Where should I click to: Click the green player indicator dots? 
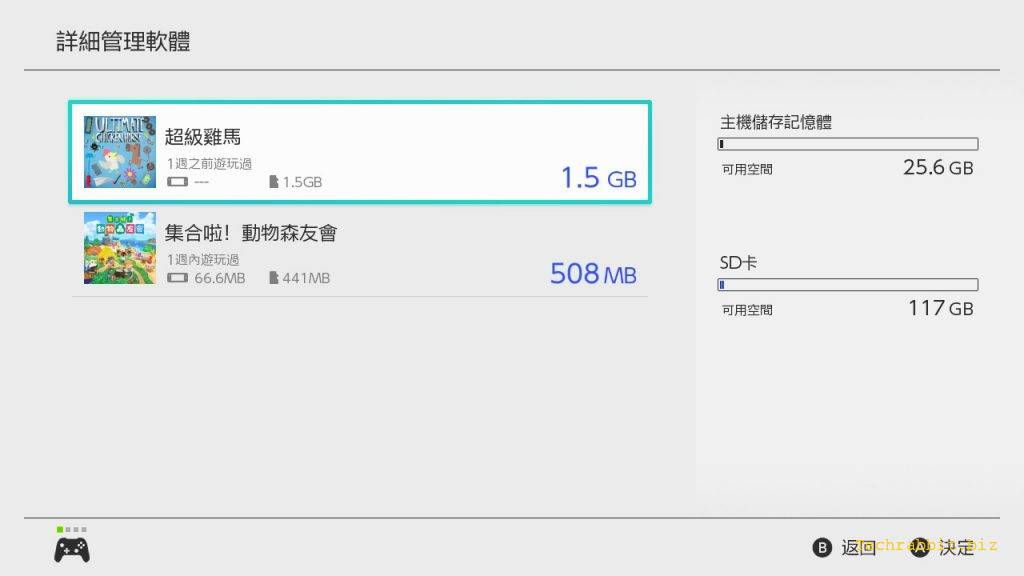point(71,529)
